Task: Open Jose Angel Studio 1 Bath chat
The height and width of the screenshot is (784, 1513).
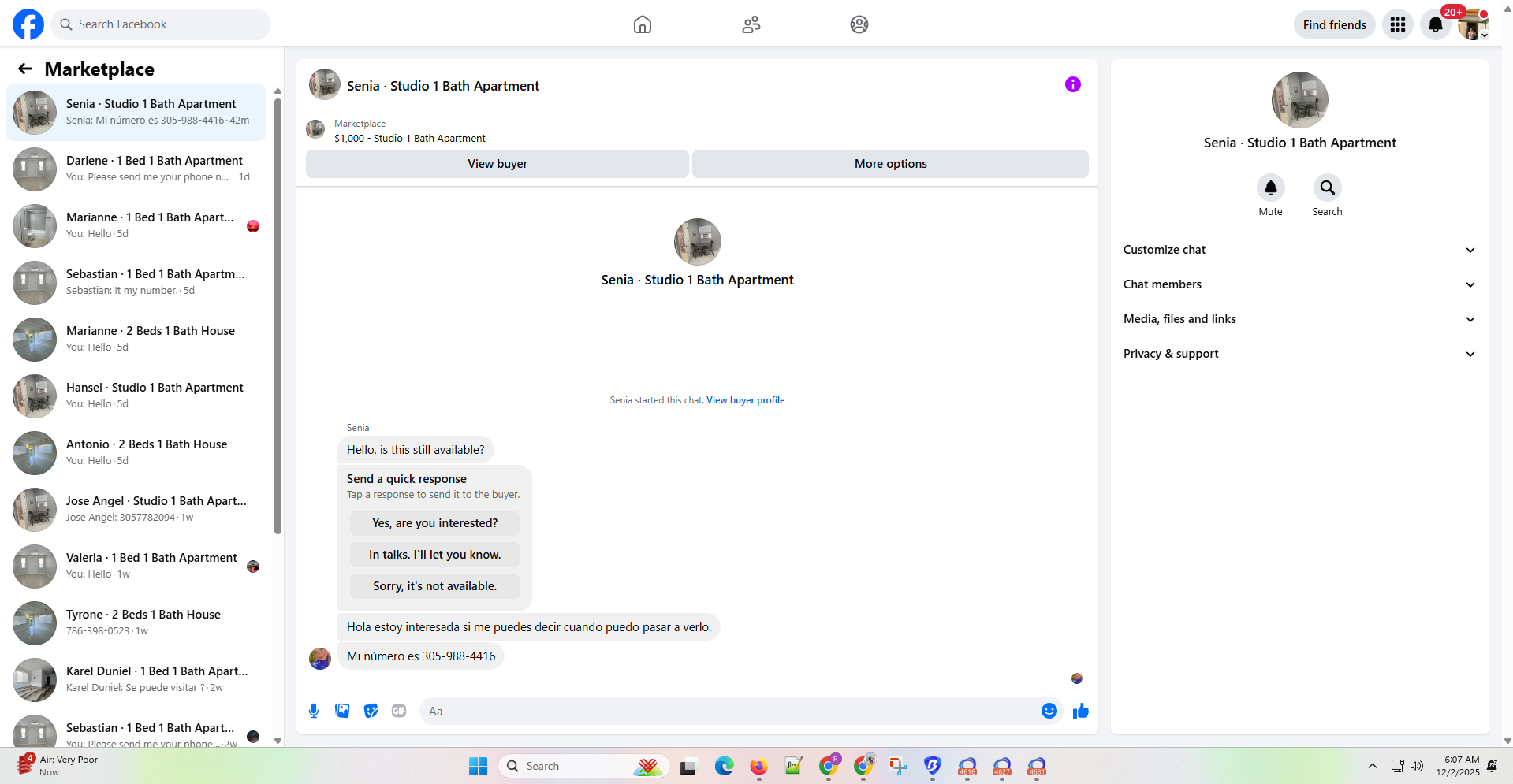Action: (136, 509)
